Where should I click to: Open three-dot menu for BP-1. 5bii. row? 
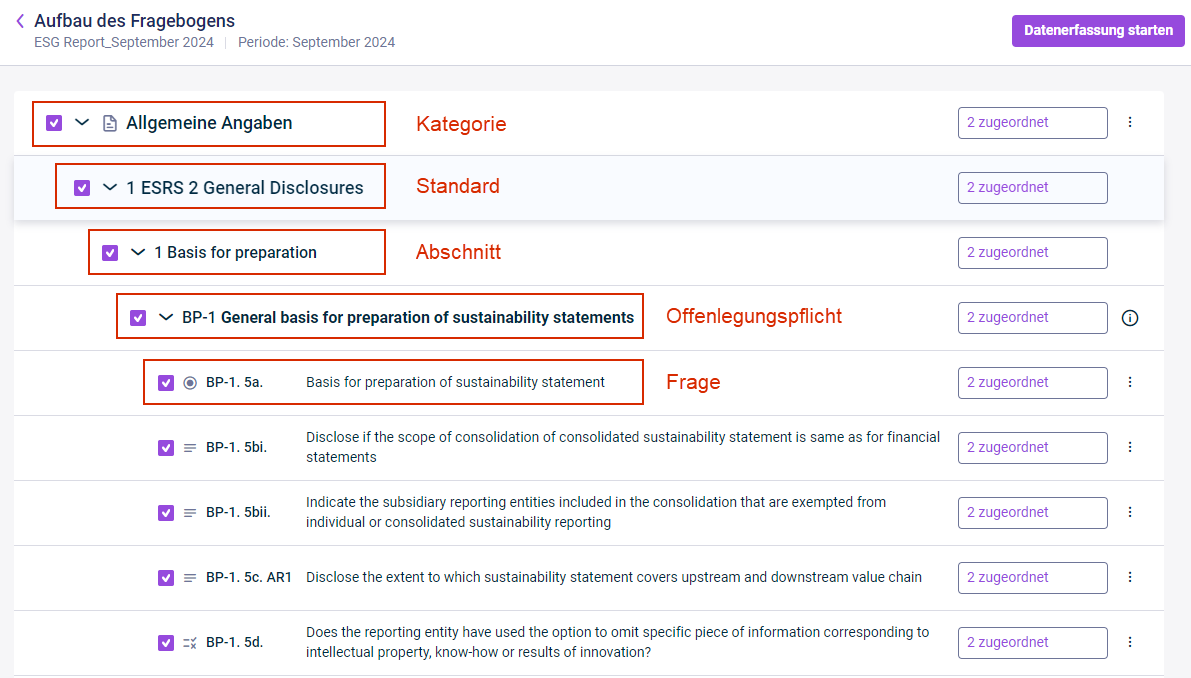click(x=1129, y=512)
